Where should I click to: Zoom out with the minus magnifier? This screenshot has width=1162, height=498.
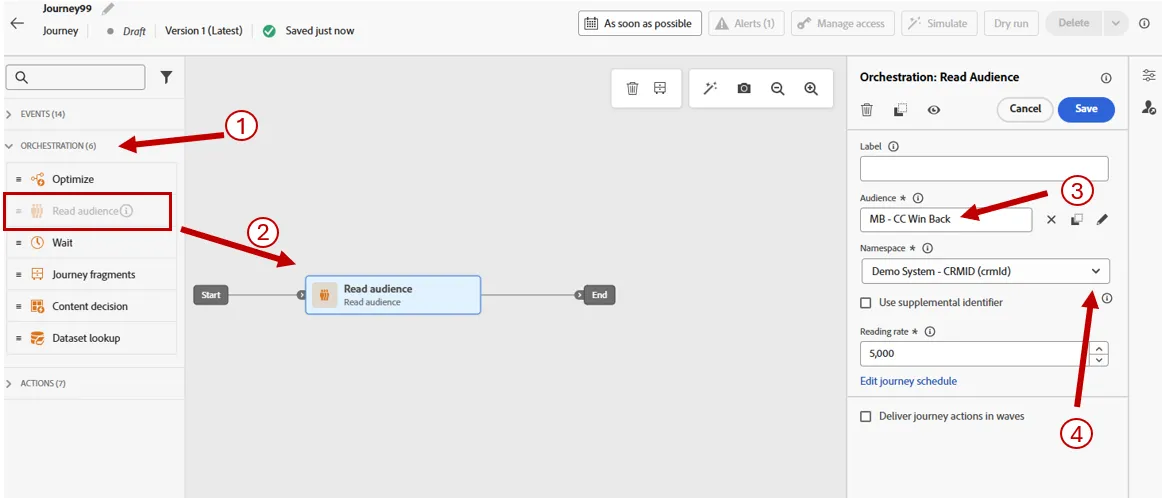click(777, 88)
